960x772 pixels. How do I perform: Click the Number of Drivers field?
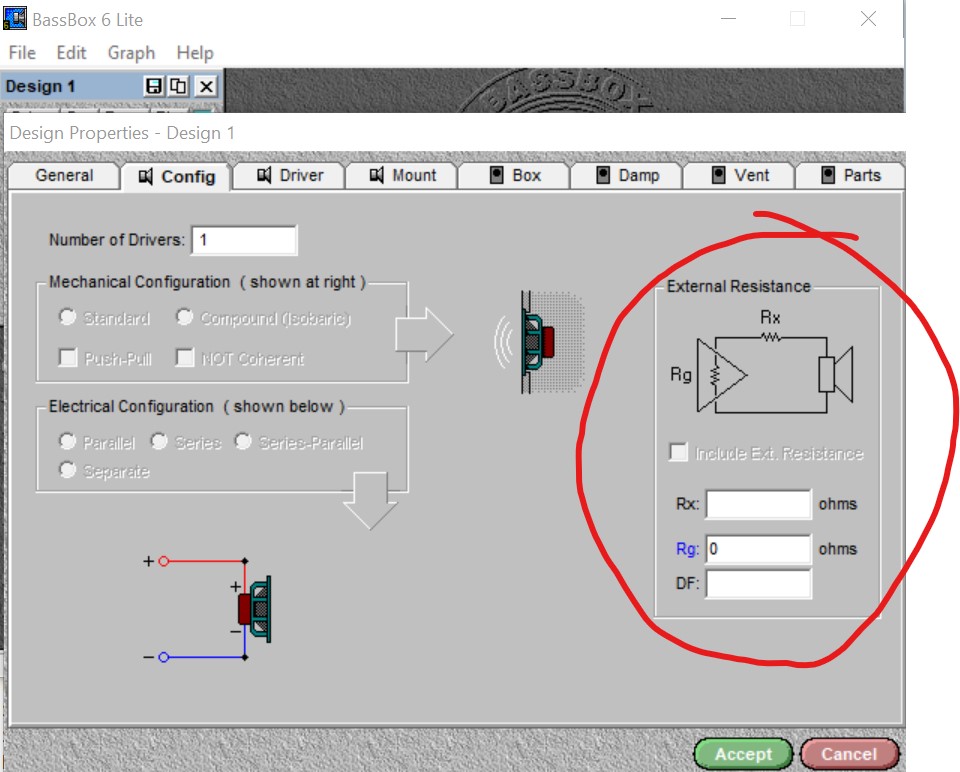244,240
